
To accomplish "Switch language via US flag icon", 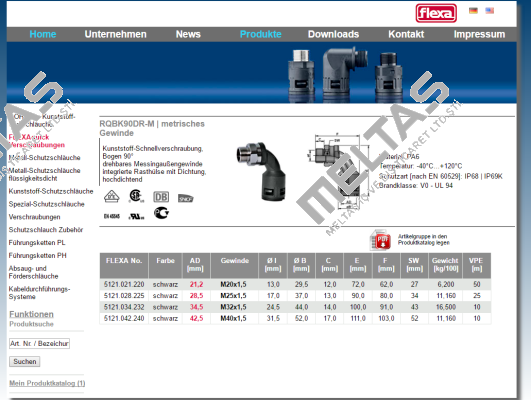I will pos(489,10).
